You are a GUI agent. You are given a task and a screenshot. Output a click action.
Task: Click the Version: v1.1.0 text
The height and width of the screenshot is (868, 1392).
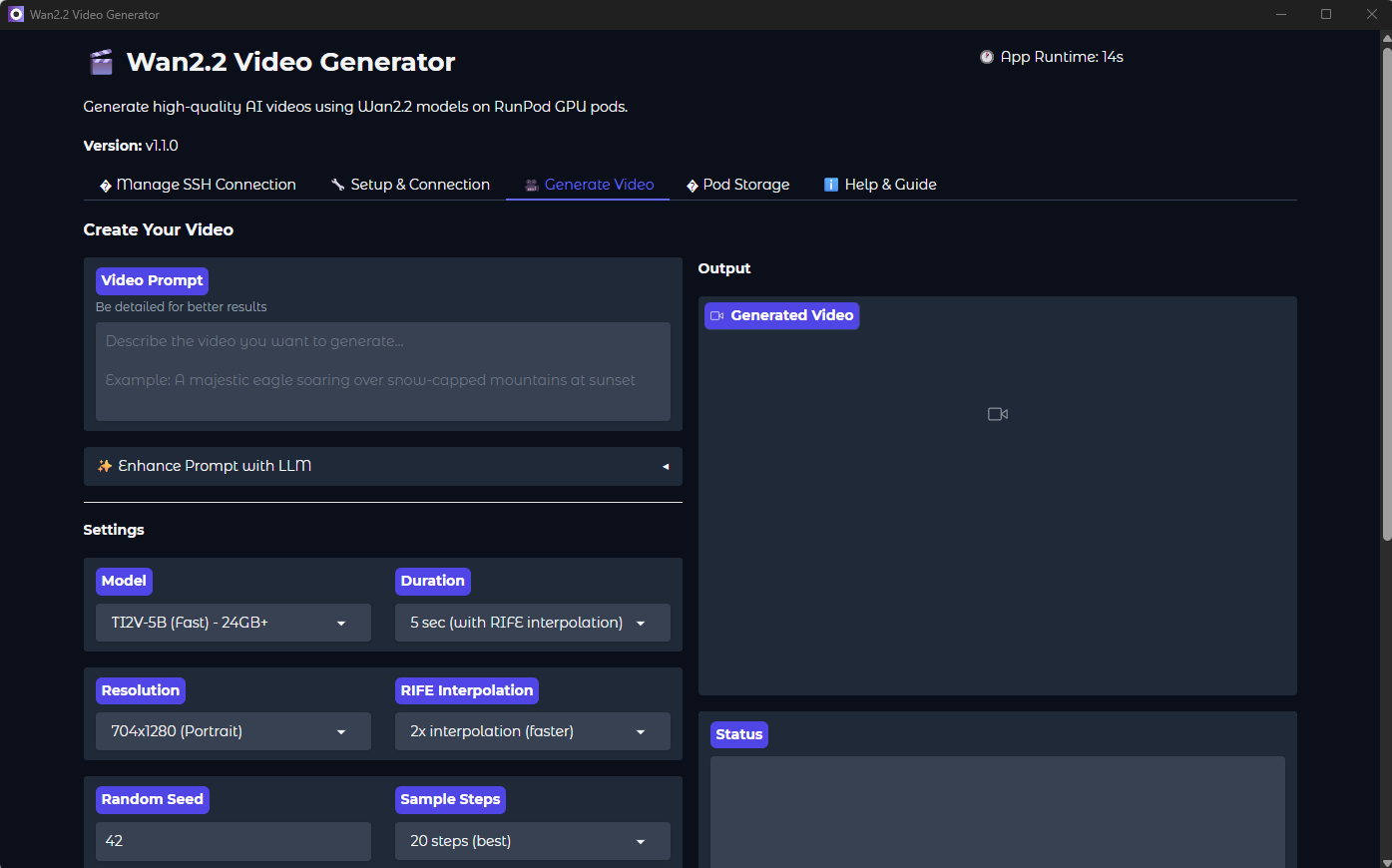pyautogui.click(x=131, y=146)
